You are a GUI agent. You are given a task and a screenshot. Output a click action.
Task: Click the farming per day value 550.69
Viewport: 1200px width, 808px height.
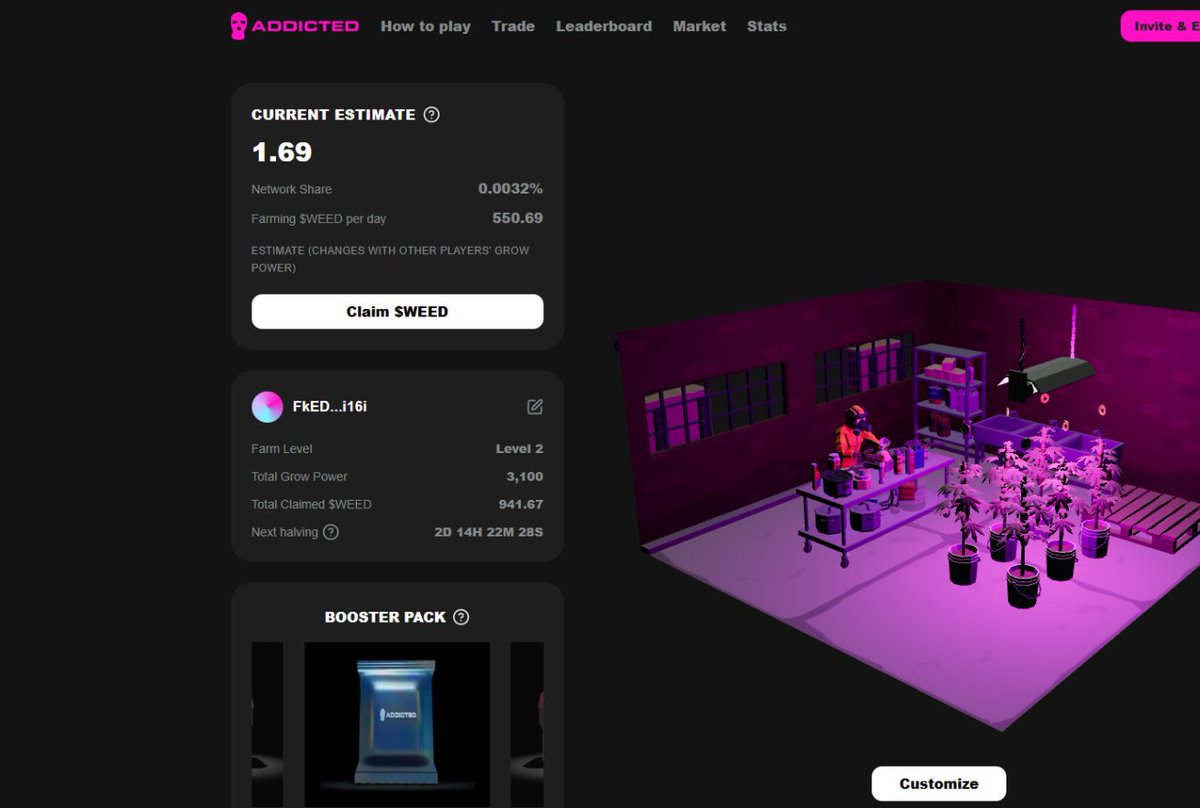point(517,218)
